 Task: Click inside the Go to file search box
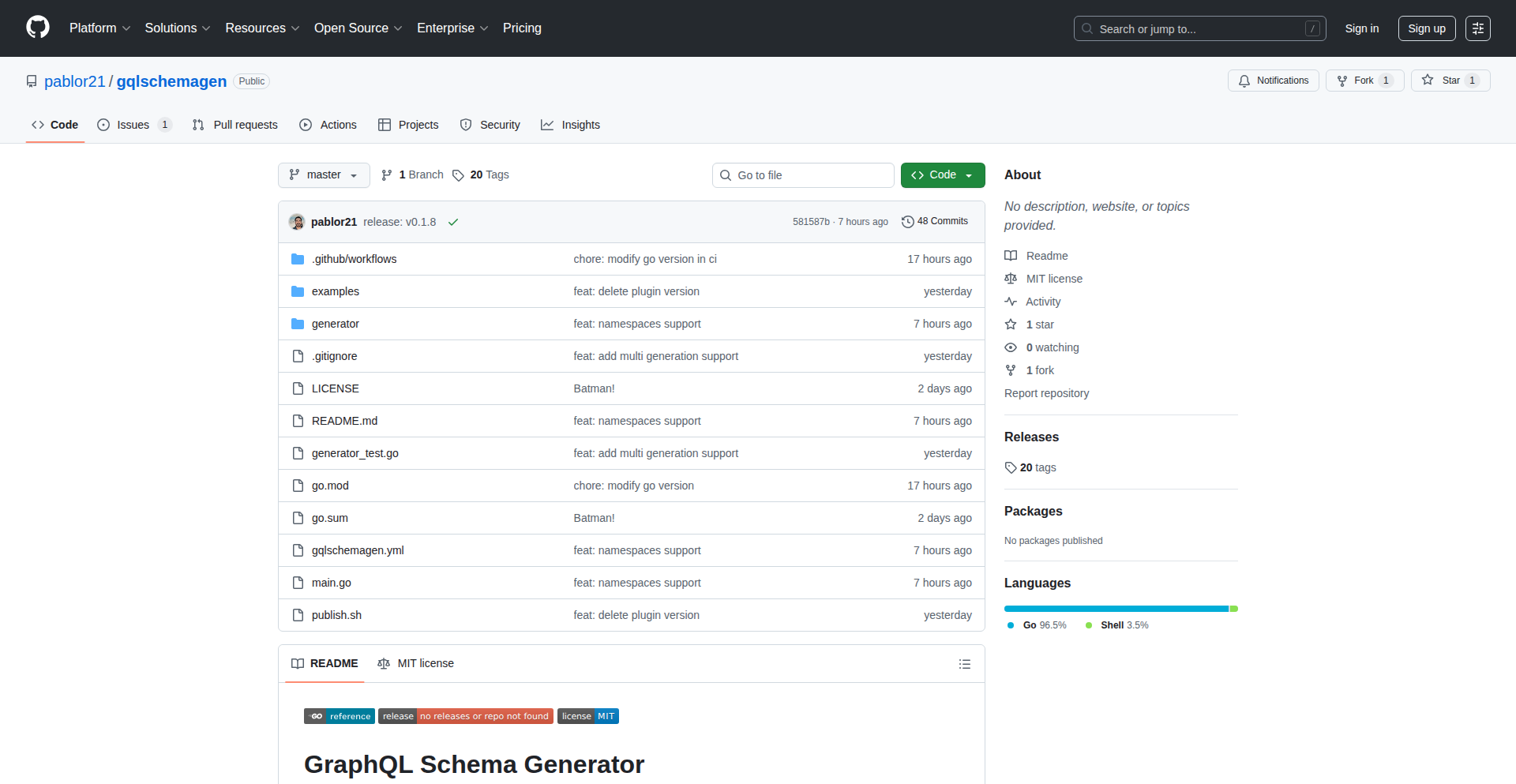coord(803,174)
